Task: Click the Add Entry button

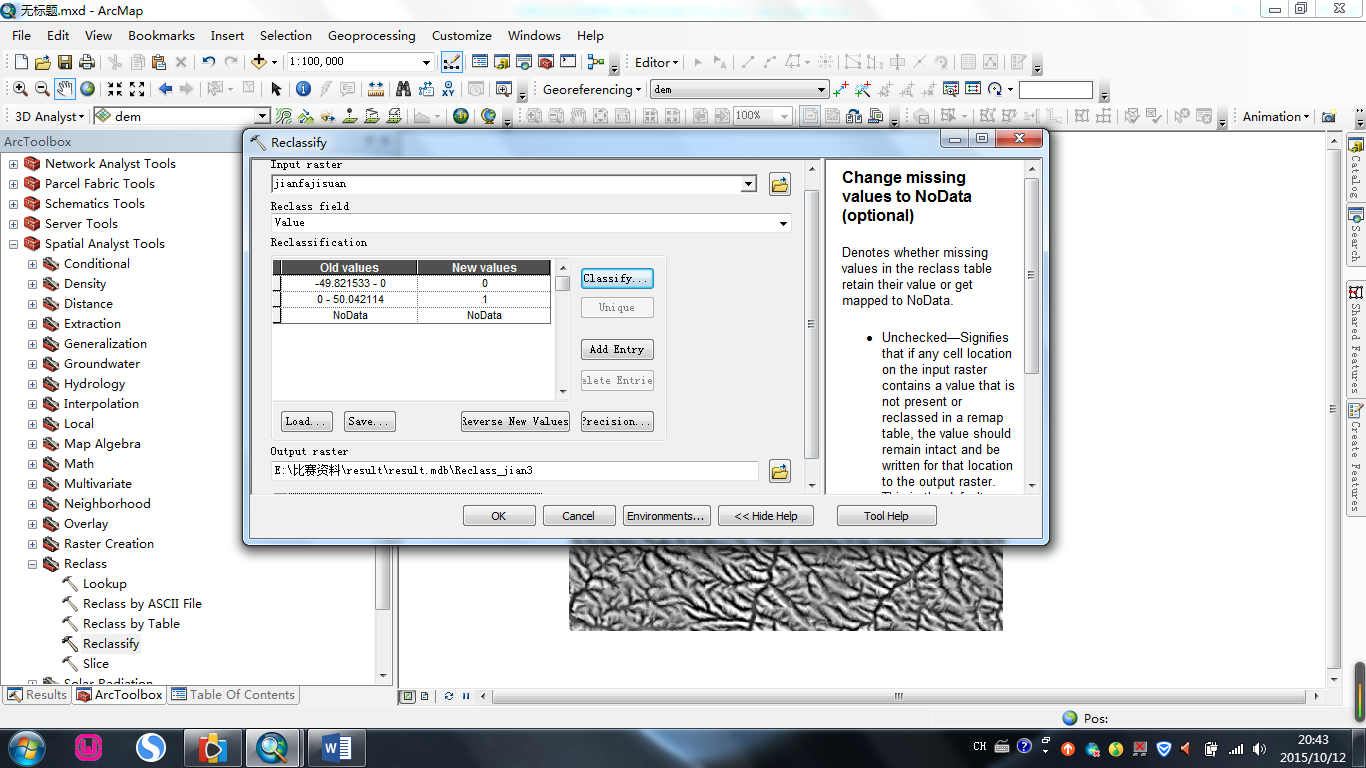Action: coord(617,349)
